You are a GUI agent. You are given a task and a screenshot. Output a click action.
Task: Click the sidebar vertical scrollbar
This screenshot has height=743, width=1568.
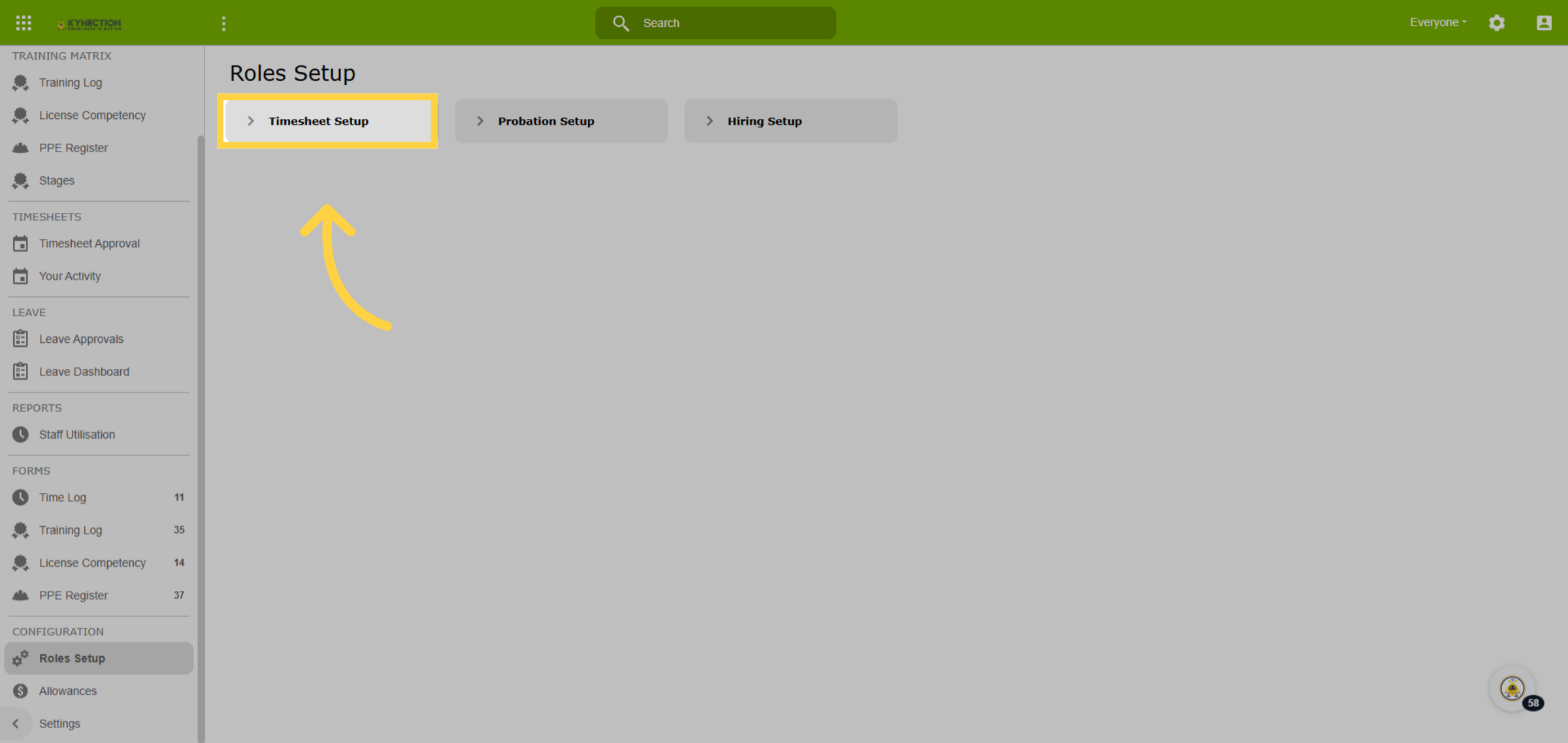coord(201,437)
